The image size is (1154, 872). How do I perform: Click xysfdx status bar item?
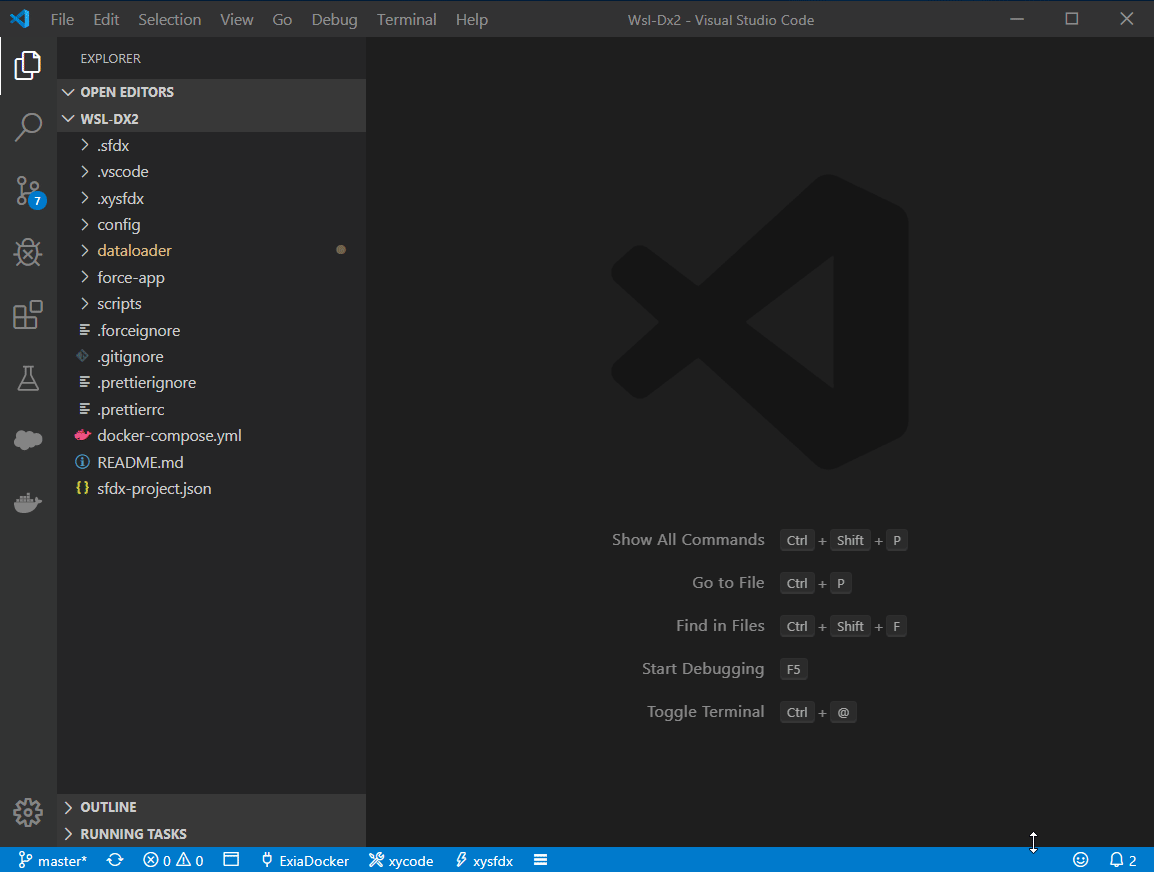point(484,860)
